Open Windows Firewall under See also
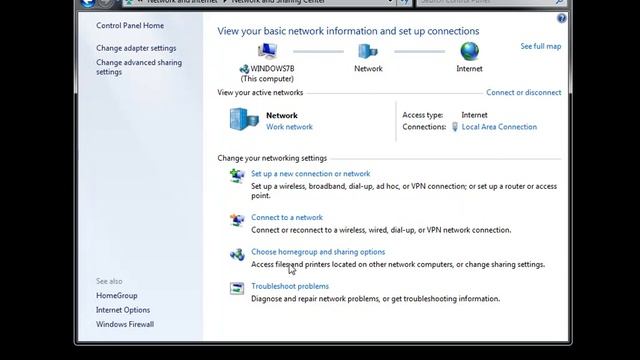The height and width of the screenshot is (360, 640). coord(125,324)
